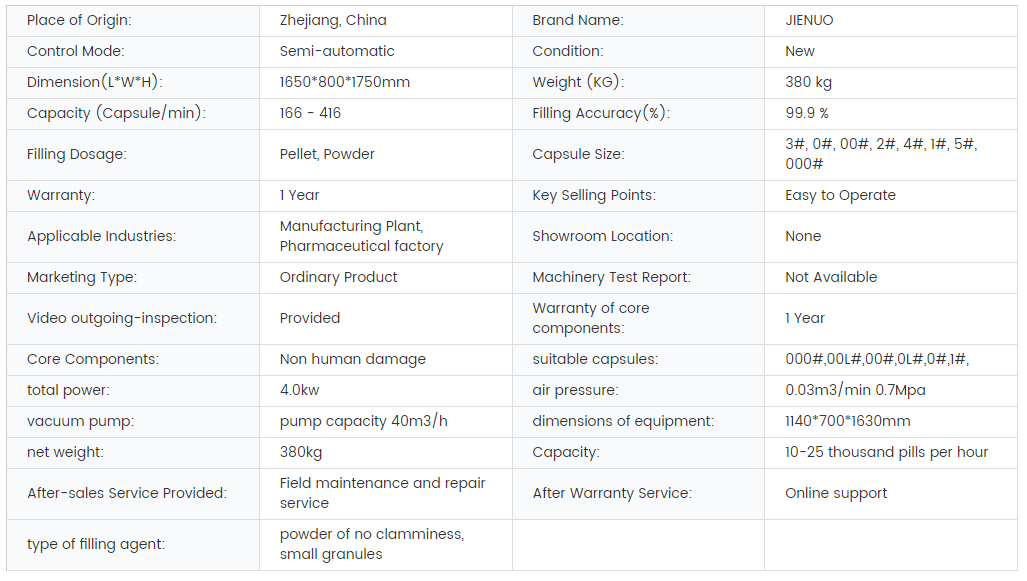This screenshot has width=1027, height=581.
Task: Select the Semi-automatic control mode value
Action: click(x=337, y=51)
